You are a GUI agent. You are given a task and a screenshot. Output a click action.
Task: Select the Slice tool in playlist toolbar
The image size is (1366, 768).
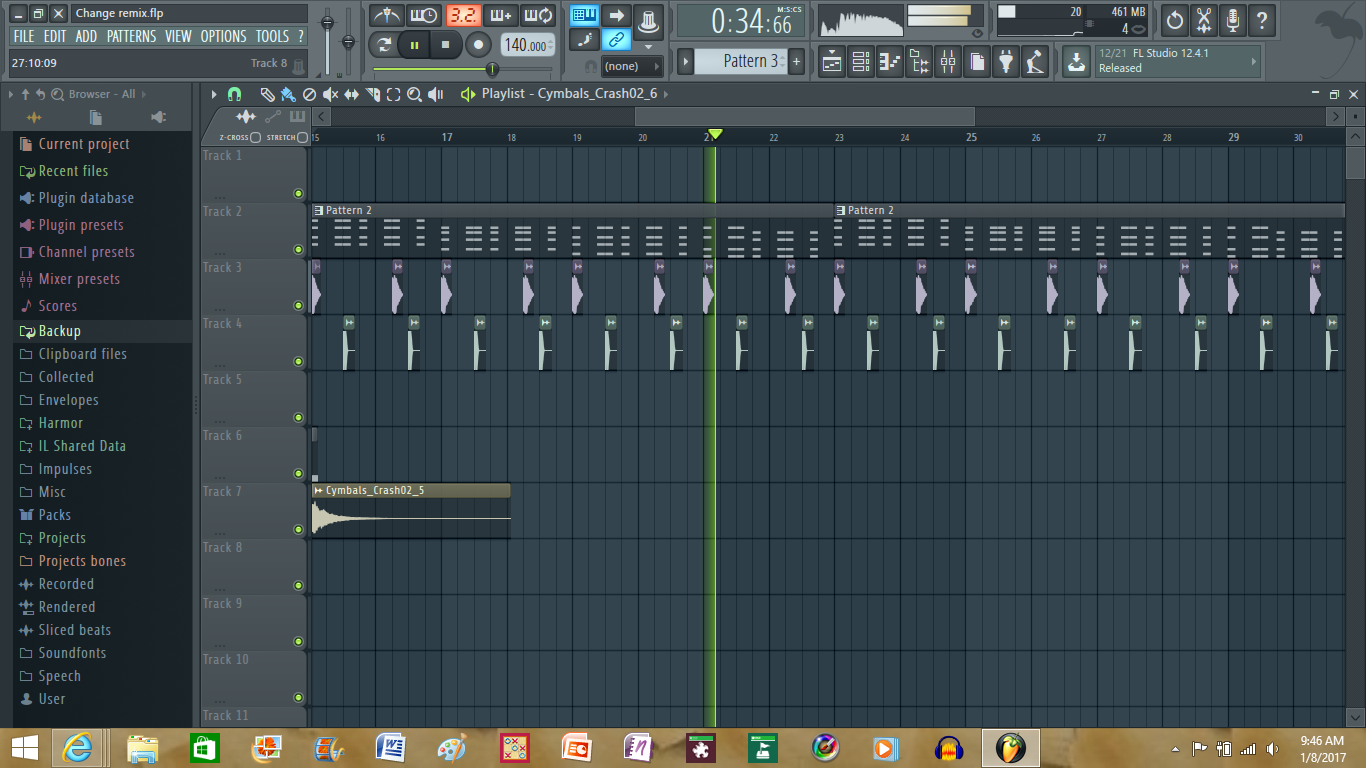pyautogui.click(x=373, y=94)
